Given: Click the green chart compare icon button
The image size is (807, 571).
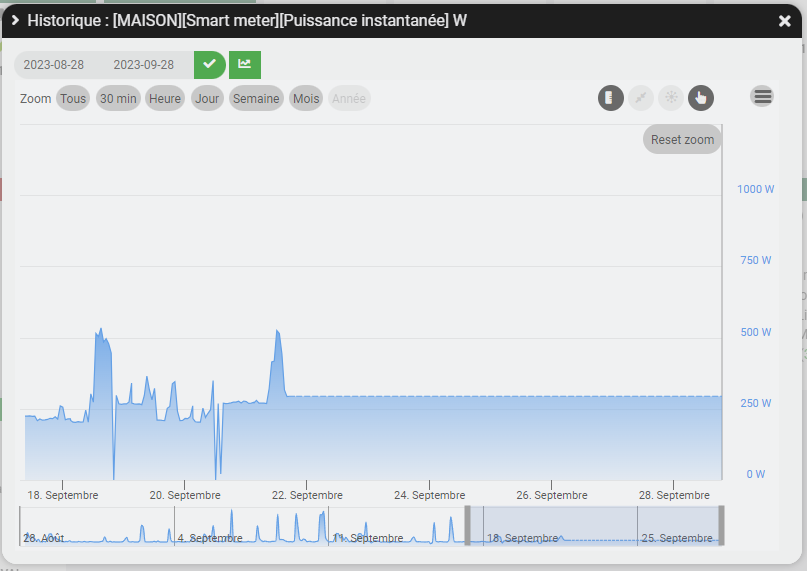Looking at the screenshot, I should [245, 65].
